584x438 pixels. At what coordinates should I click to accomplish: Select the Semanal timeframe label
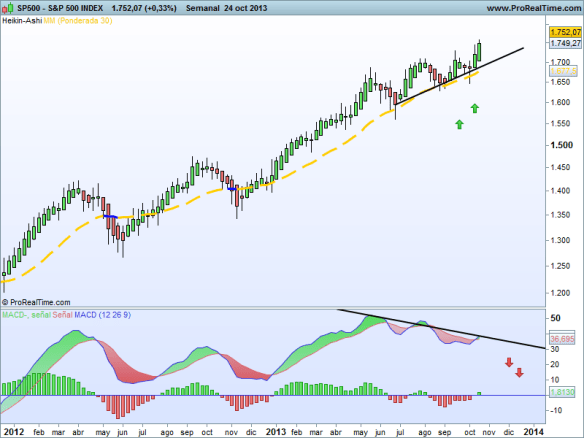click(x=202, y=8)
